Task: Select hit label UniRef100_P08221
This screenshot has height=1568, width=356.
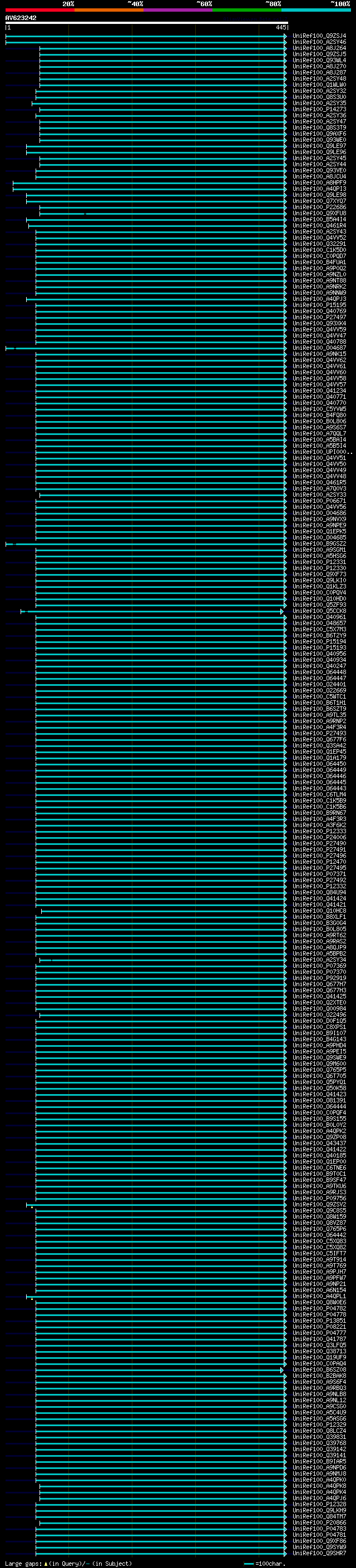Action: [319, 1327]
